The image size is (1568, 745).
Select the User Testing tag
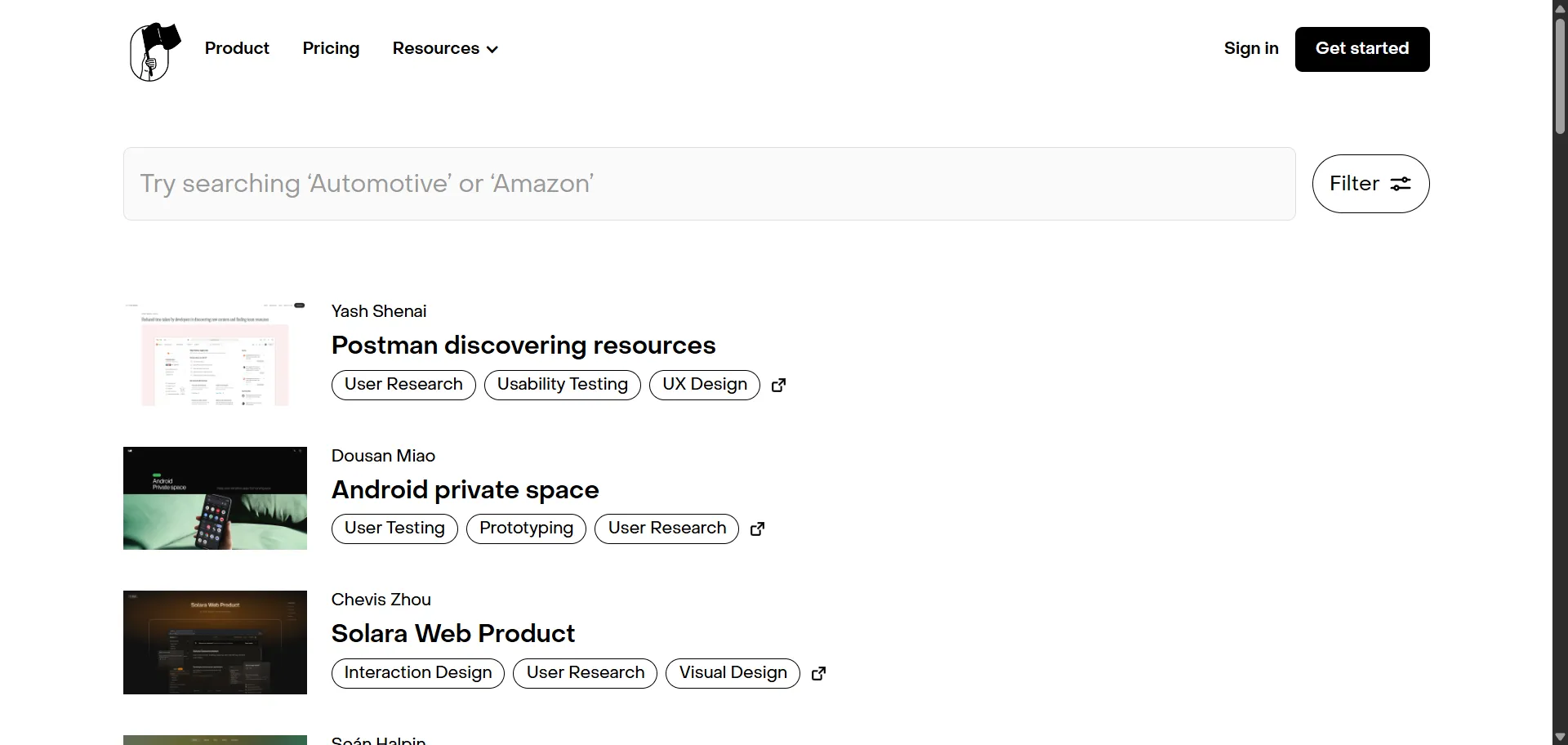(x=394, y=529)
